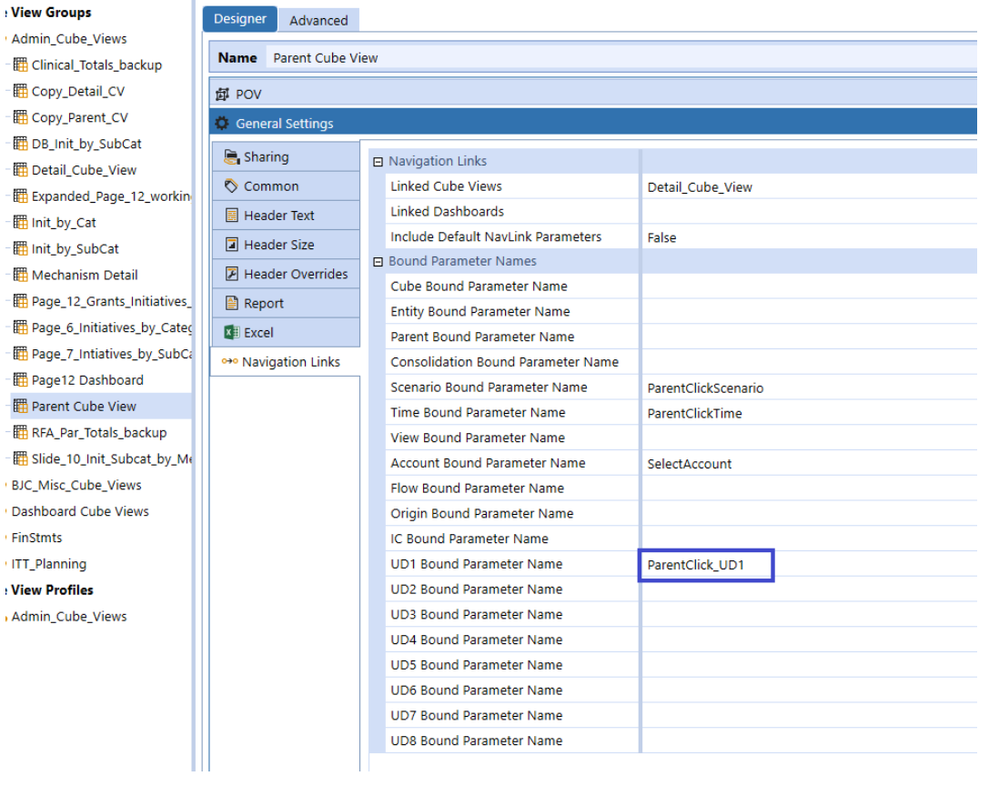Click the Page12 Dashboard grid icon
Screen dimensions: 999x785
pos(20,380)
